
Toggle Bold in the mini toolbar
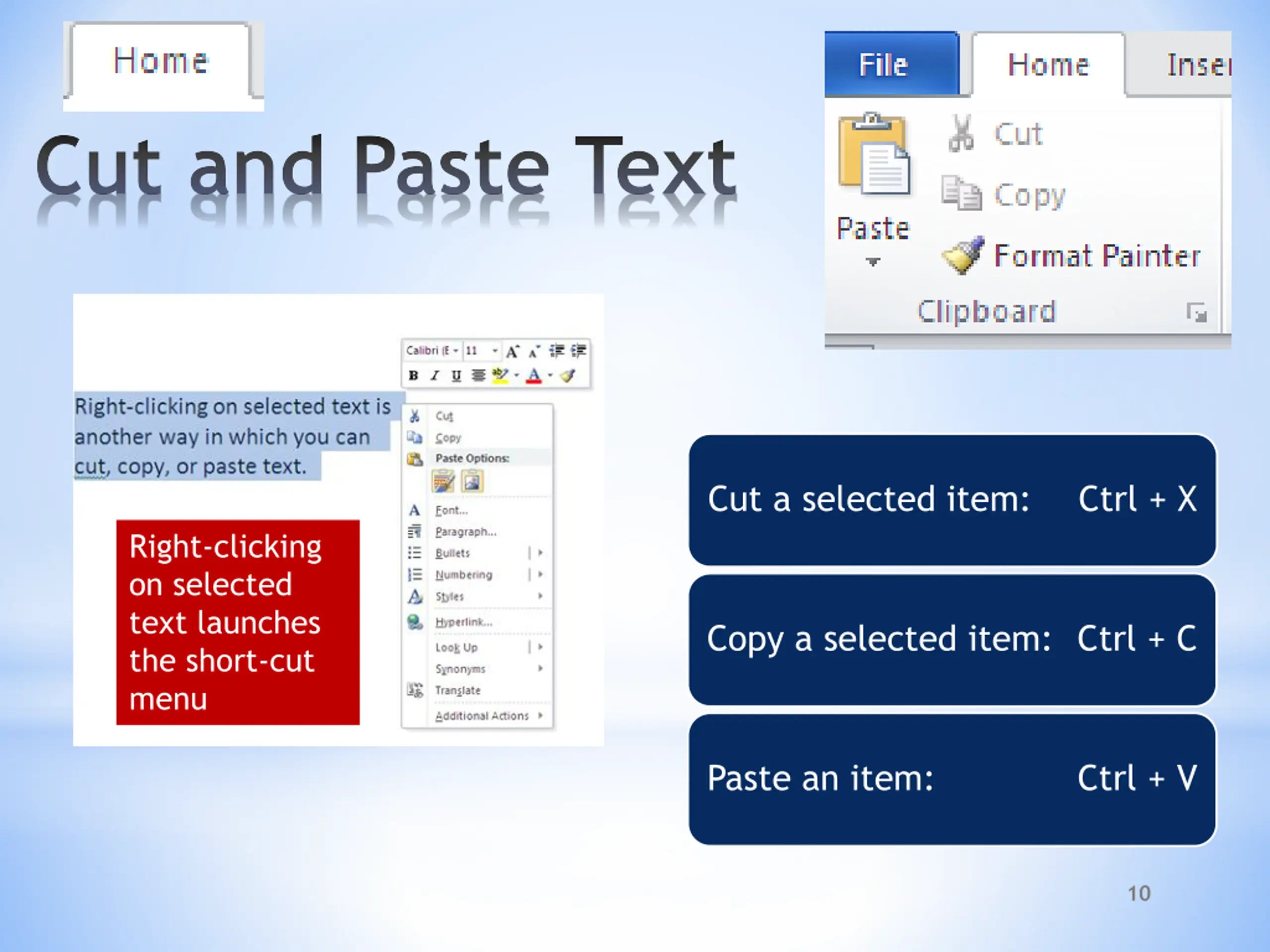tap(413, 376)
